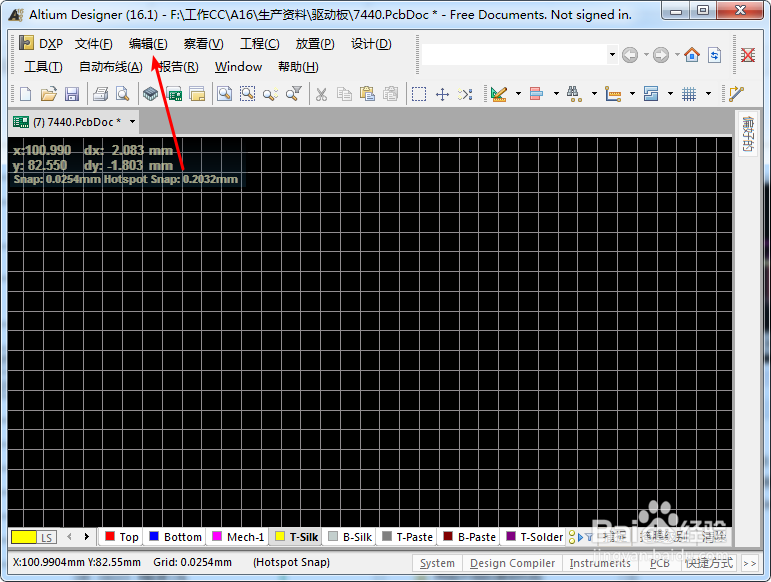Image resolution: width=771 pixels, height=582 pixels.
Task: Switch to the Bottom layer tab
Action: (x=175, y=537)
